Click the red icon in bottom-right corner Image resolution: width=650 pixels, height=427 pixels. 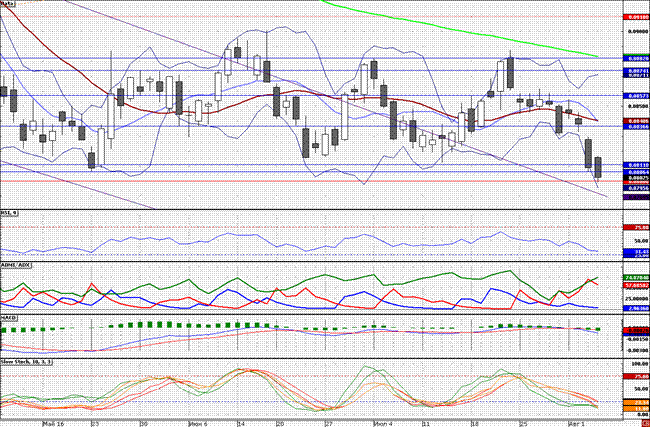point(647,424)
